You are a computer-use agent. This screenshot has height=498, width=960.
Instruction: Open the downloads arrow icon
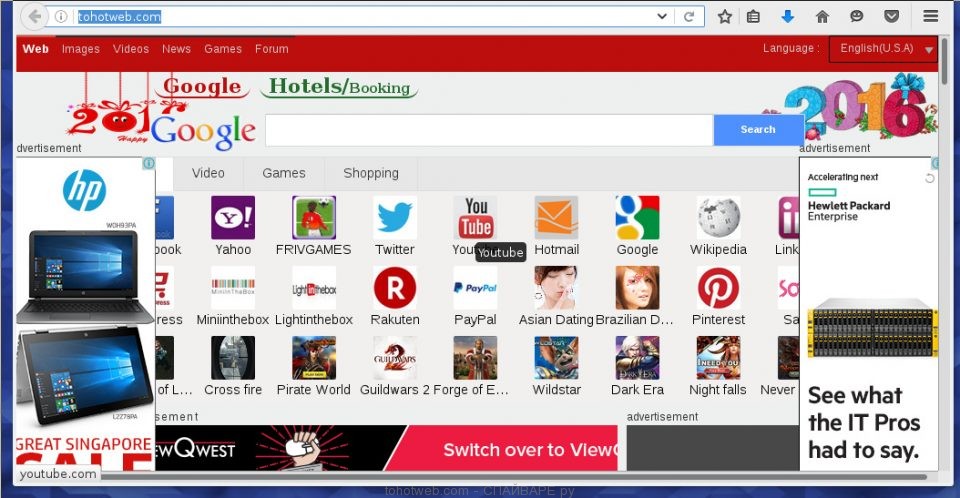(788, 17)
